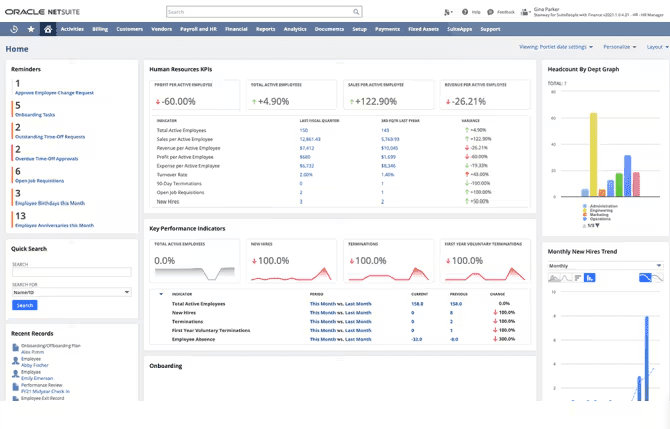Open Approve Employee Change Request reminder
Viewport: 670px width, 429px height.
tap(54, 92)
